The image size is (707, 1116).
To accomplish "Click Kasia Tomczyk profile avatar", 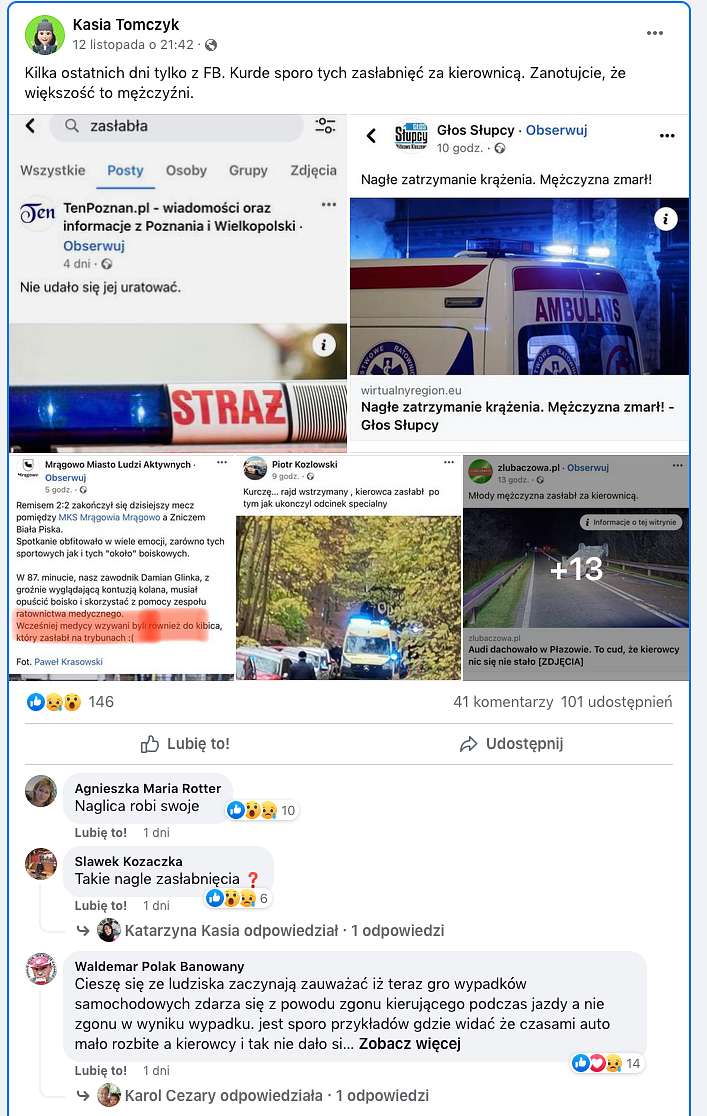I will click(x=45, y=34).
